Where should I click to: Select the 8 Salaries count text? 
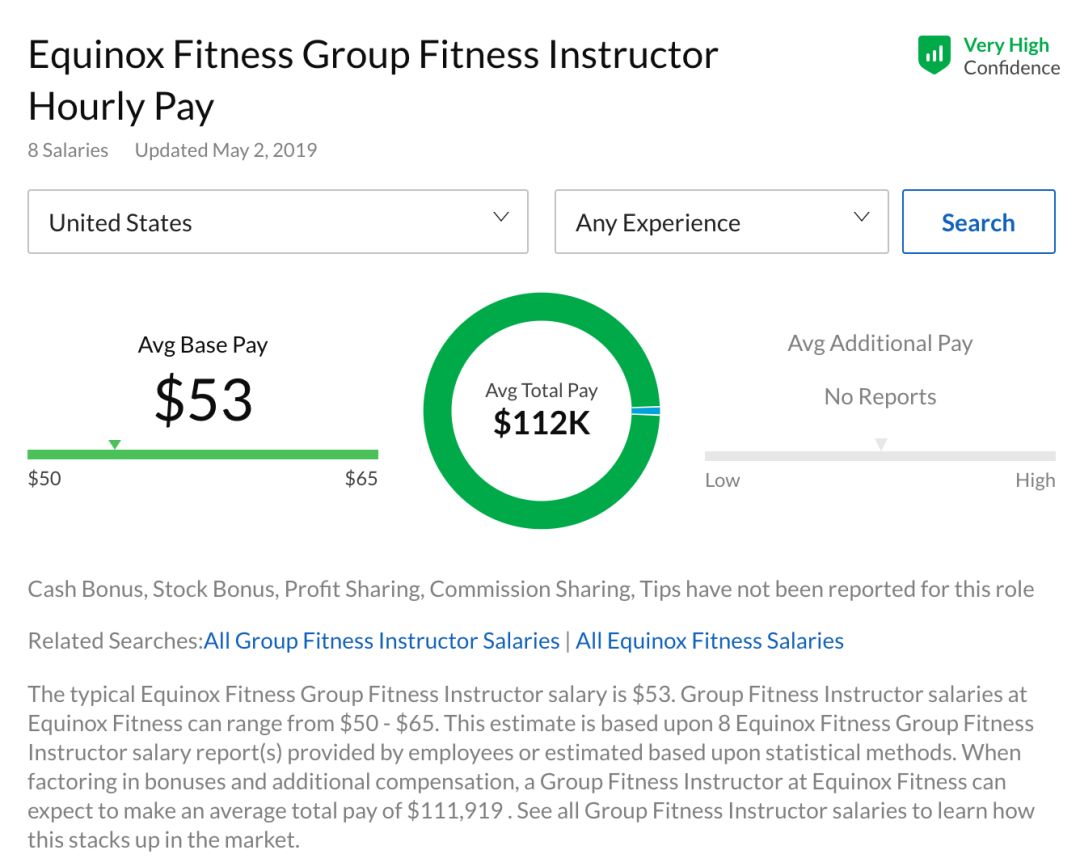coord(68,150)
